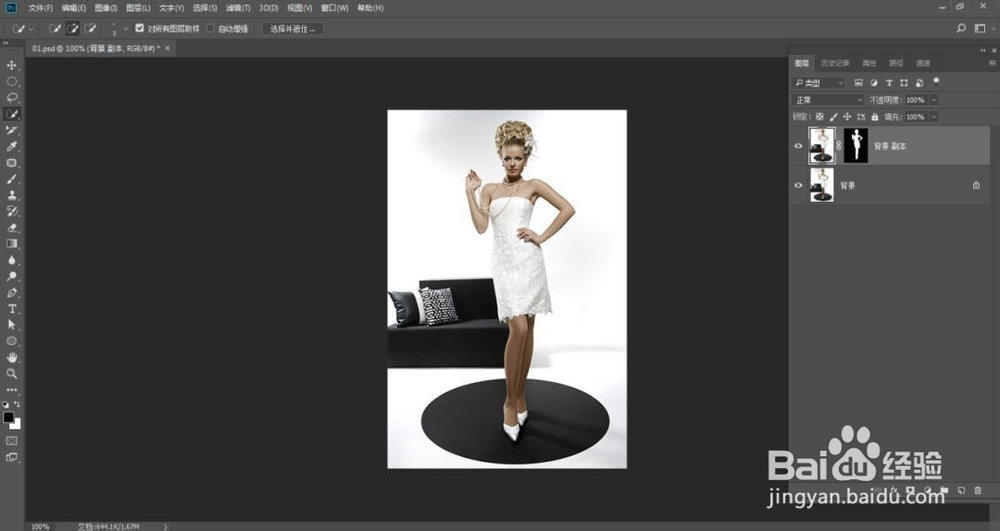The image size is (1000, 531).
Task: Toggle layer filtering on/off switch
Action: (936, 82)
